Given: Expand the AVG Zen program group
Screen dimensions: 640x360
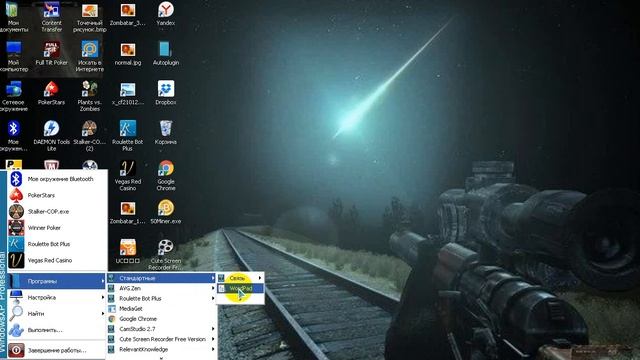Looking at the screenshot, I should click(x=161, y=288).
